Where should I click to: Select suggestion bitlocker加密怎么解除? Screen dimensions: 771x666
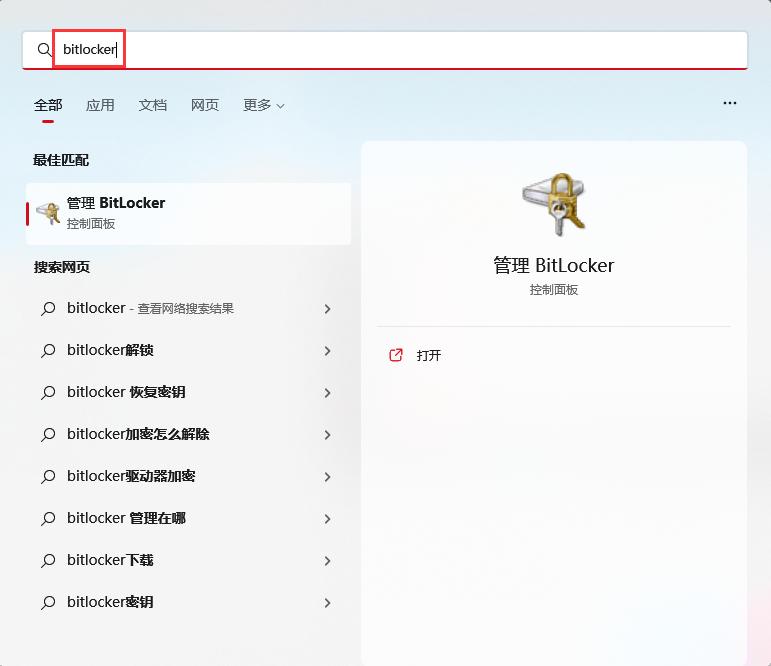[188, 434]
